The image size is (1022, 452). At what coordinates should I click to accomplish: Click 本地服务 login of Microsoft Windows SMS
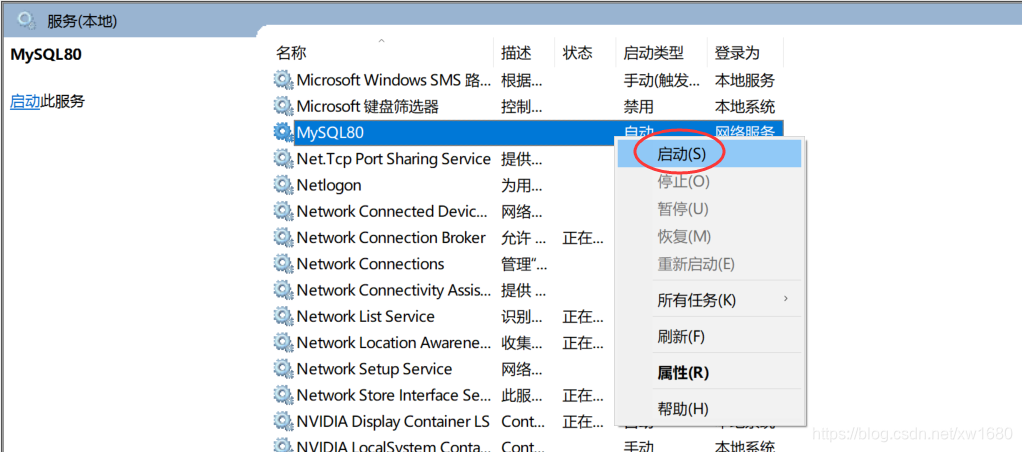745,80
